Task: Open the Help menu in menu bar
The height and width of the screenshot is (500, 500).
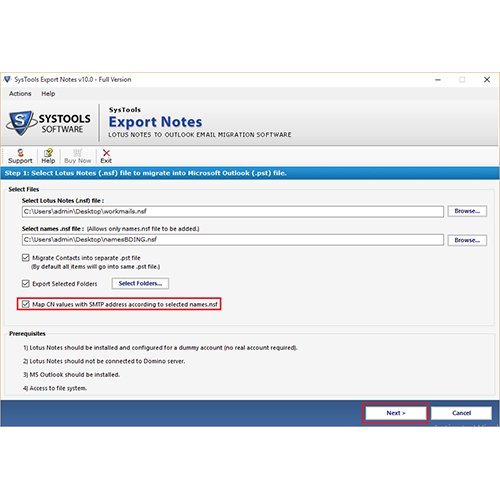Action: click(48, 94)
